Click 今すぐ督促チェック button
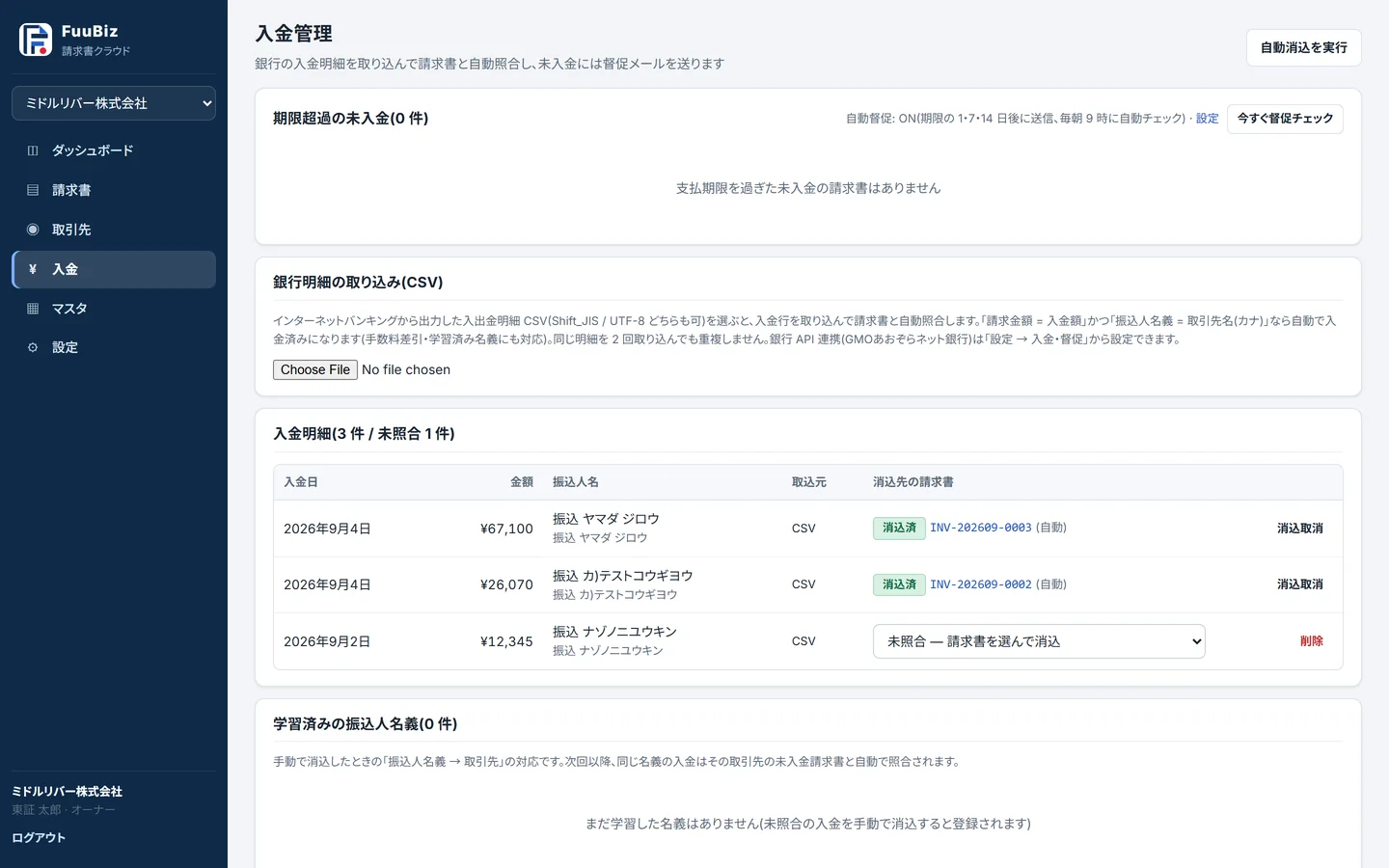This screenshot has height=868, width=1389. pyautogui.click(x=1285, y=119)
